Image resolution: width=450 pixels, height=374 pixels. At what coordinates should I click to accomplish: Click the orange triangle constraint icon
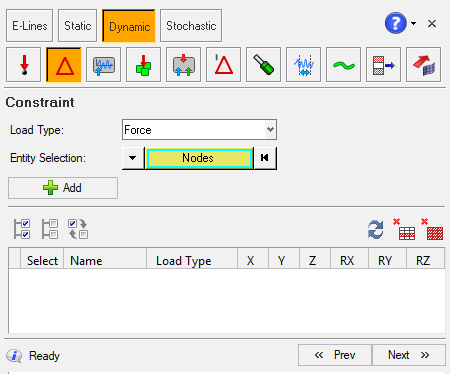(64, 65)
